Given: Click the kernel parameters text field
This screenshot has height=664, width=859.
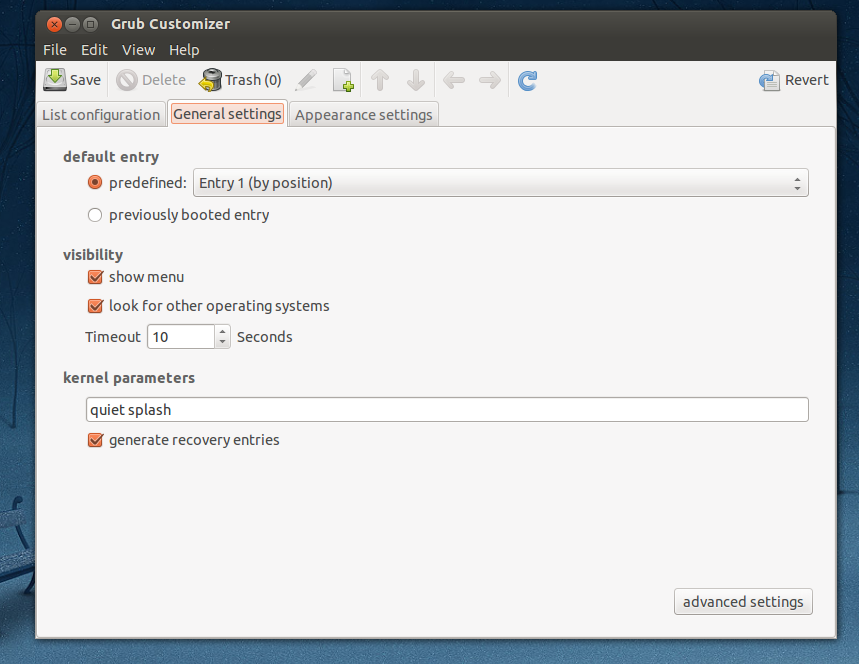Looking at the screenshot, I should point(447,410).
